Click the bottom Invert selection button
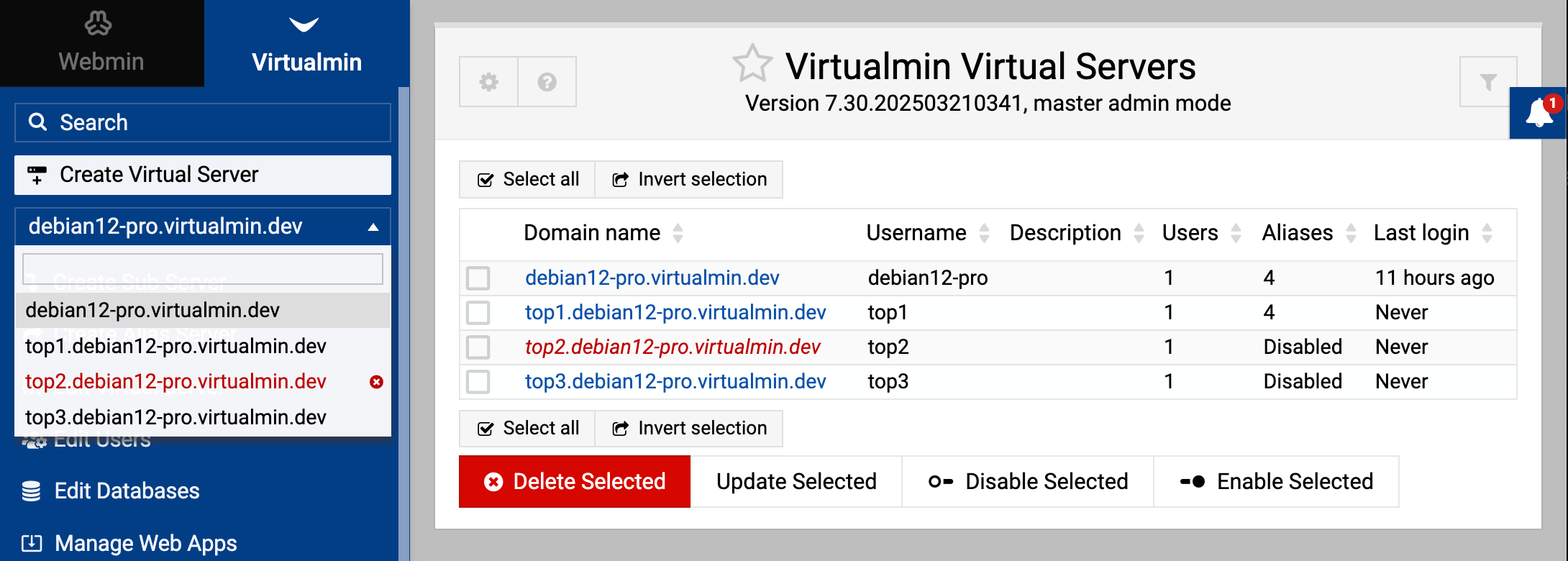The width and height of the screenshot is (1568, 561). tap(689, 428)
